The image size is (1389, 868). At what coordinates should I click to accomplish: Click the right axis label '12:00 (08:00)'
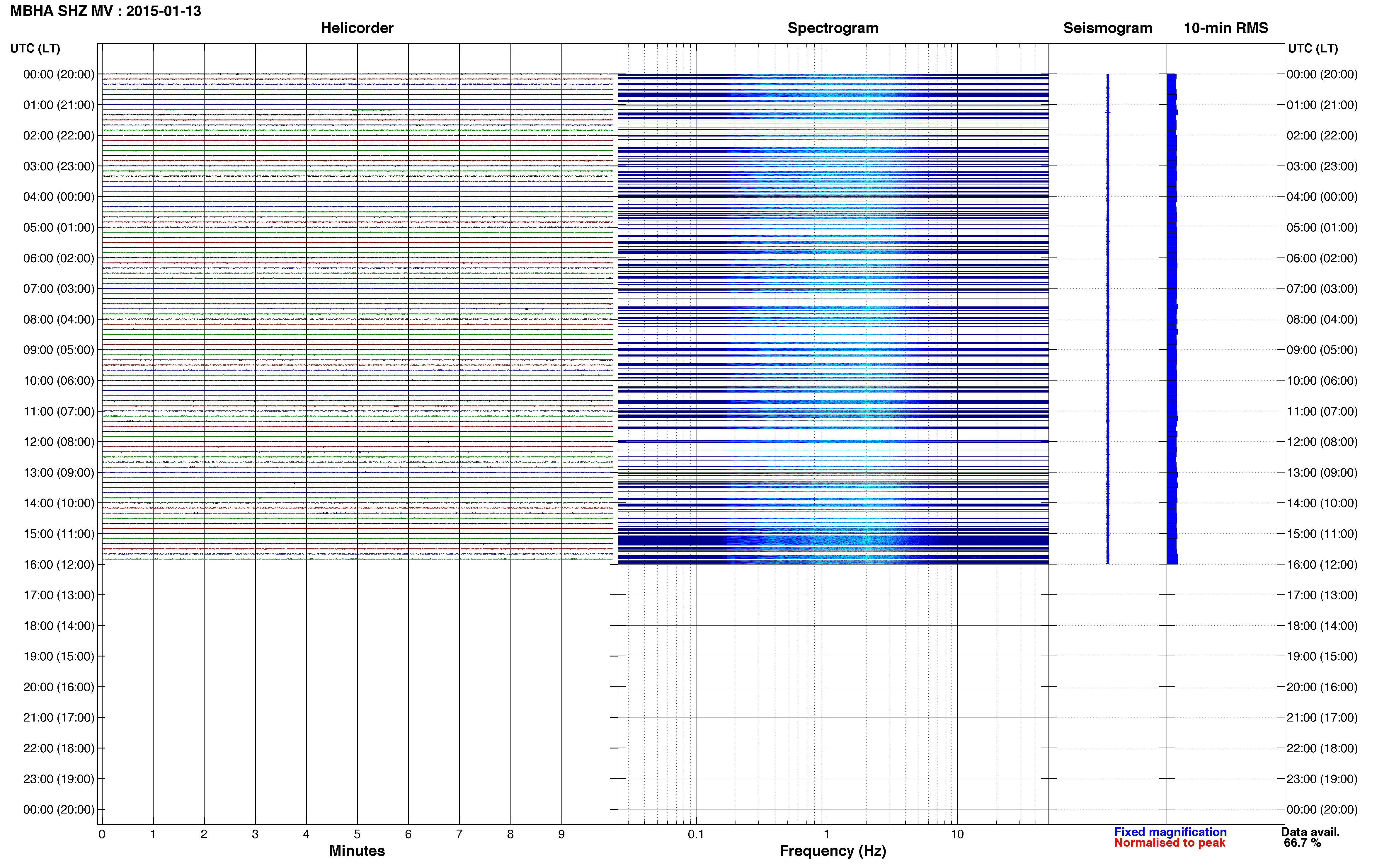coord(1322,442)
